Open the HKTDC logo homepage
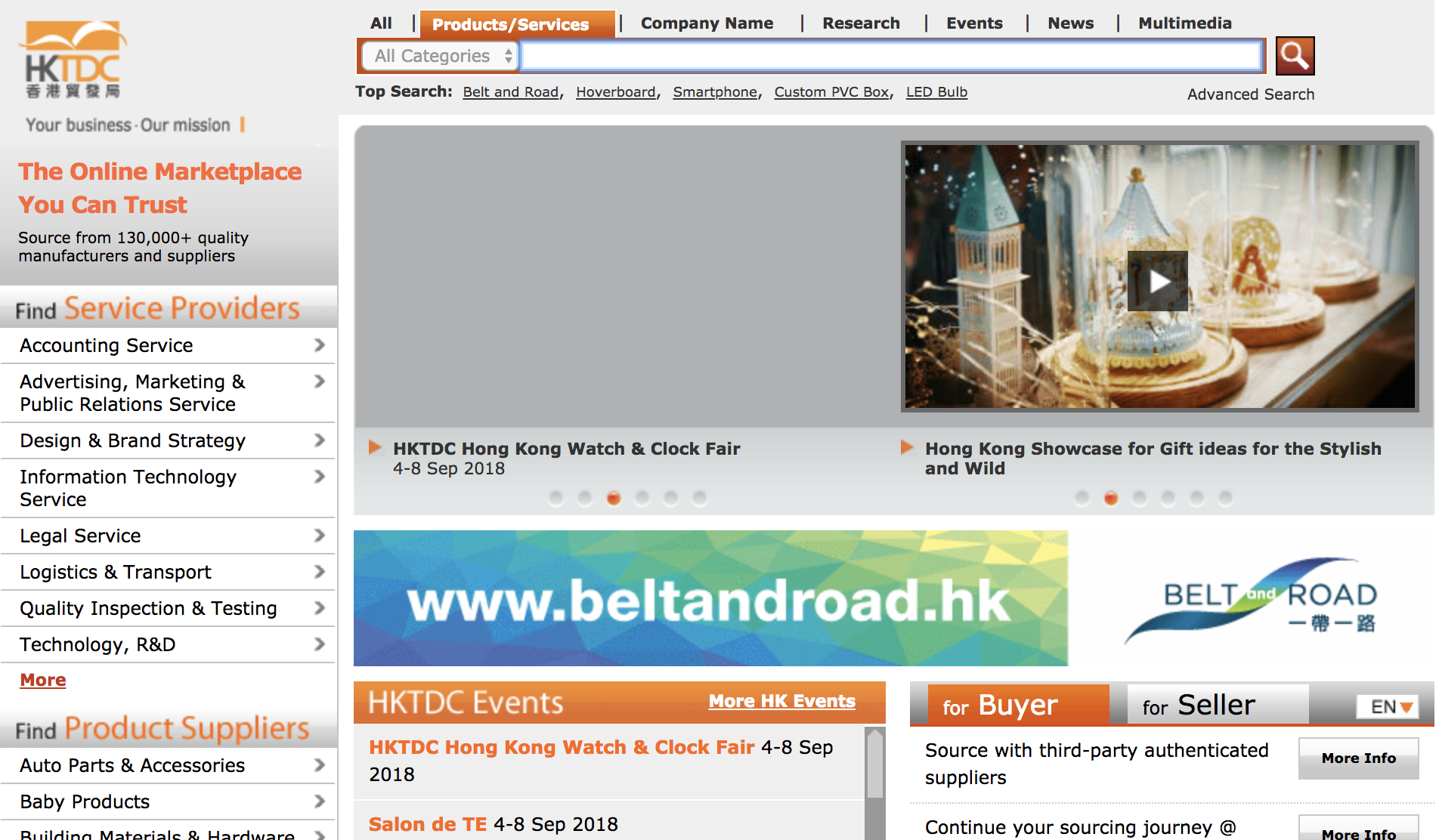This screenshot has height=840, width=1439. click(x=73, y=60)
